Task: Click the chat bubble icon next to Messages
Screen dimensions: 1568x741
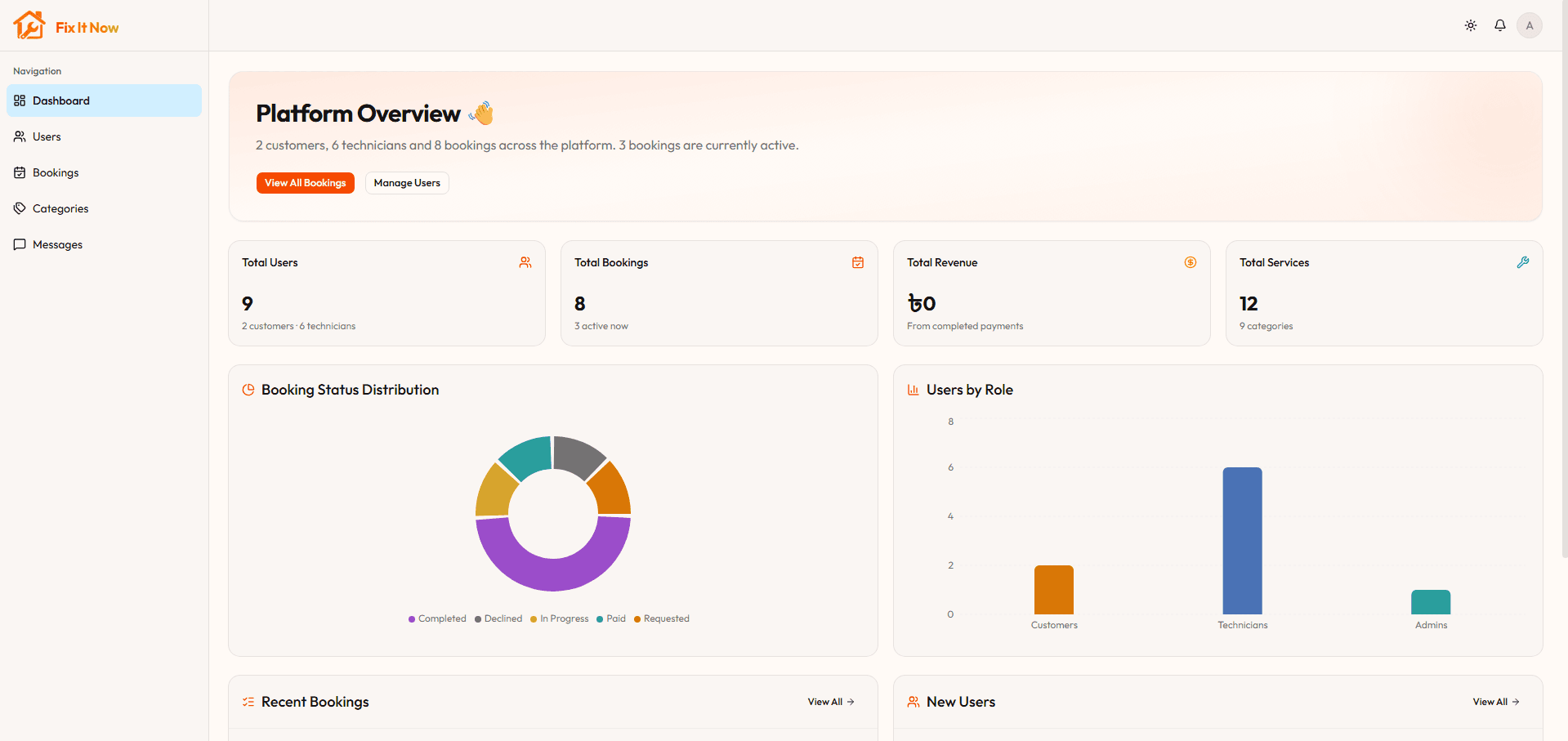Action: 20,244
